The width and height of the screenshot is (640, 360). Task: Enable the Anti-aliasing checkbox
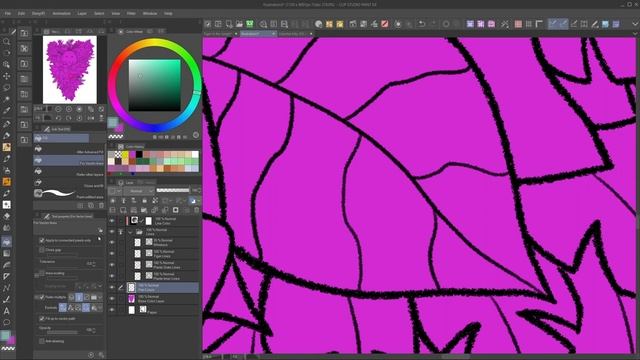42,341
